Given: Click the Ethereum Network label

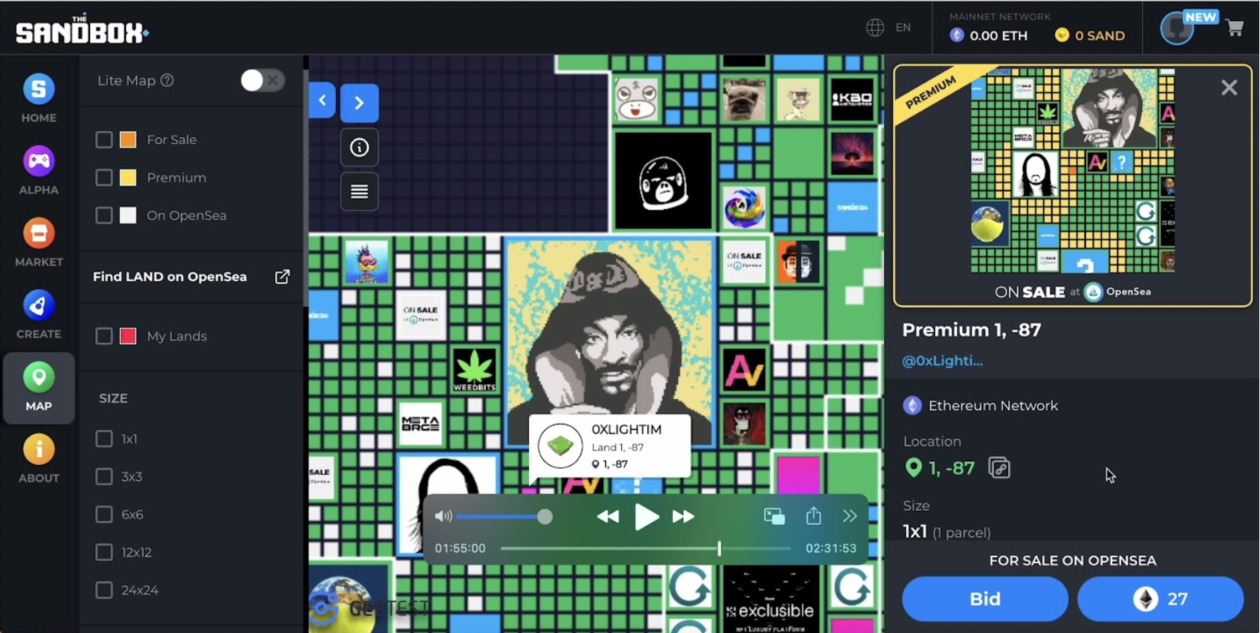Looking at the screenshot, I should coord(993,405).
